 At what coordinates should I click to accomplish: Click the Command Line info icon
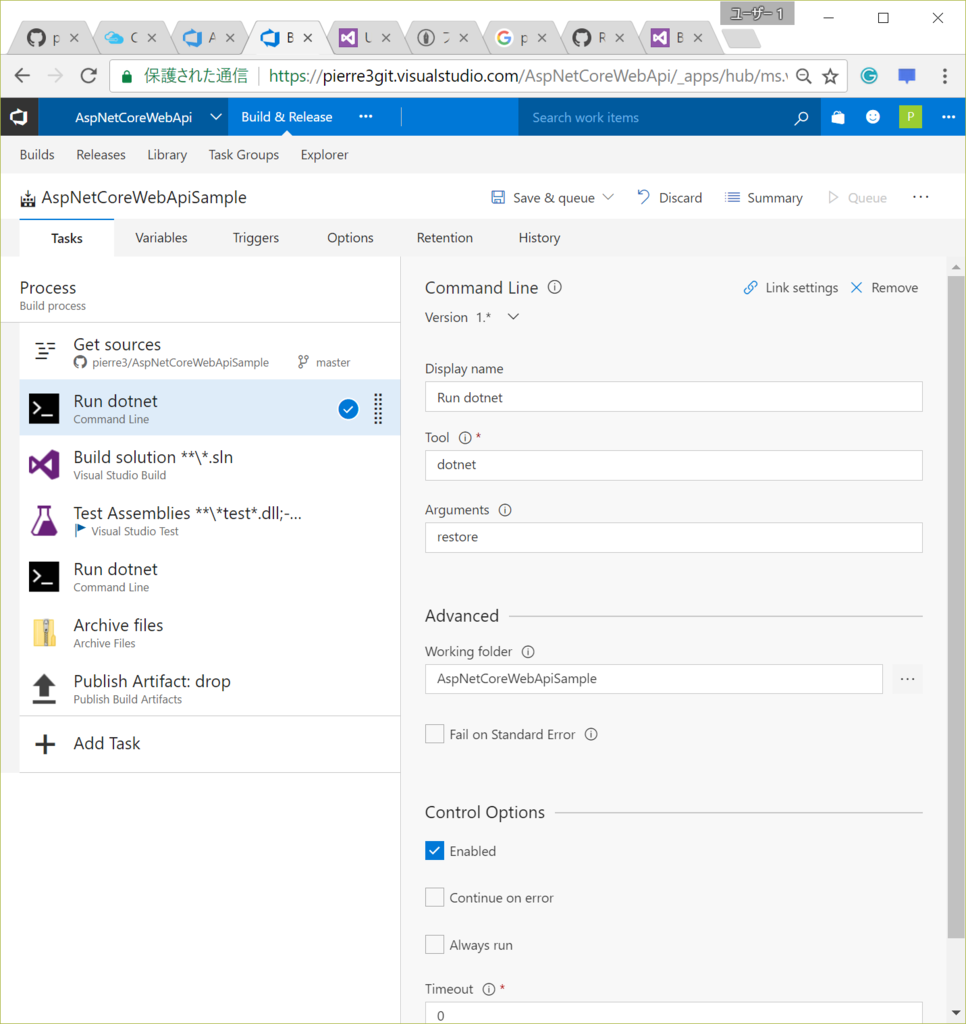[x=555, y=287]
